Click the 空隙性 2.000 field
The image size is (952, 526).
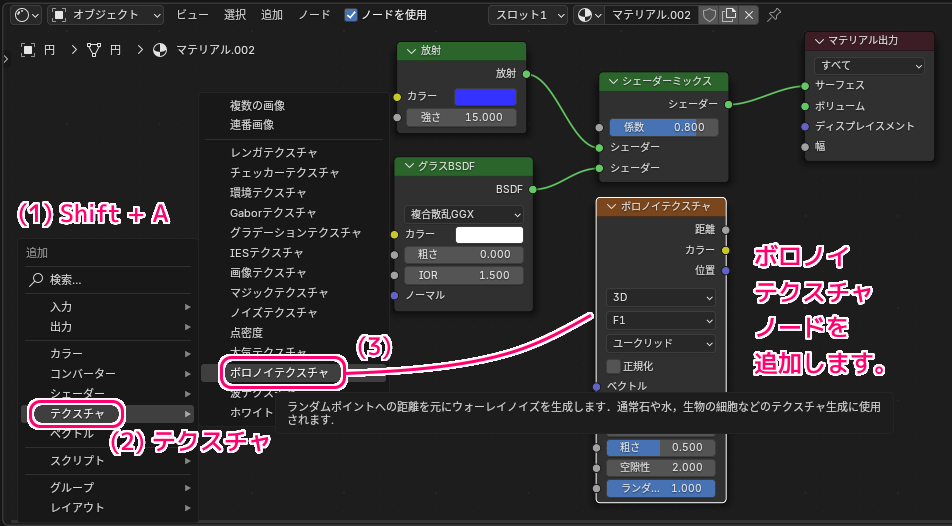tap(661, 468)
